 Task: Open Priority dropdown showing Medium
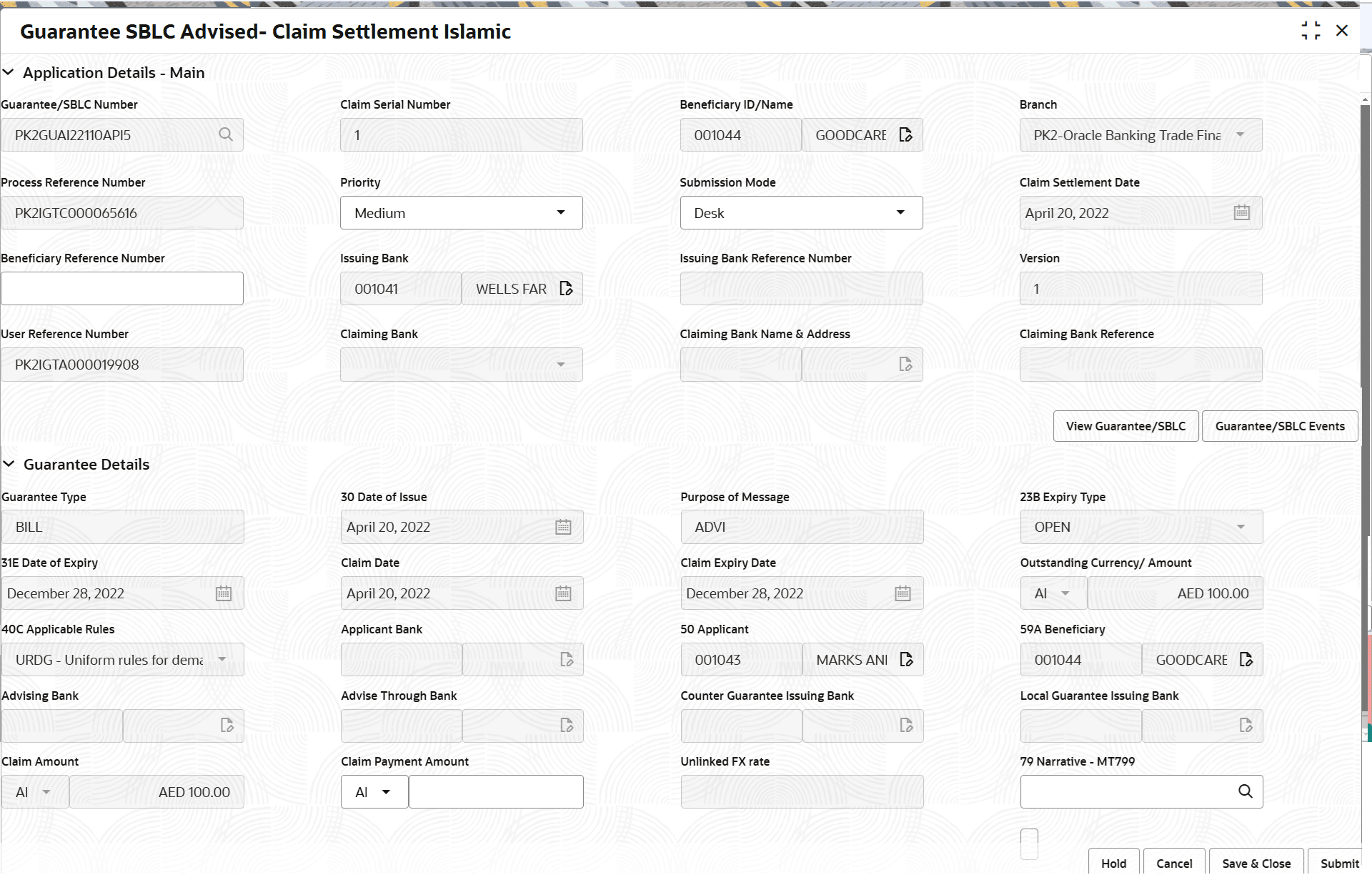461,213
